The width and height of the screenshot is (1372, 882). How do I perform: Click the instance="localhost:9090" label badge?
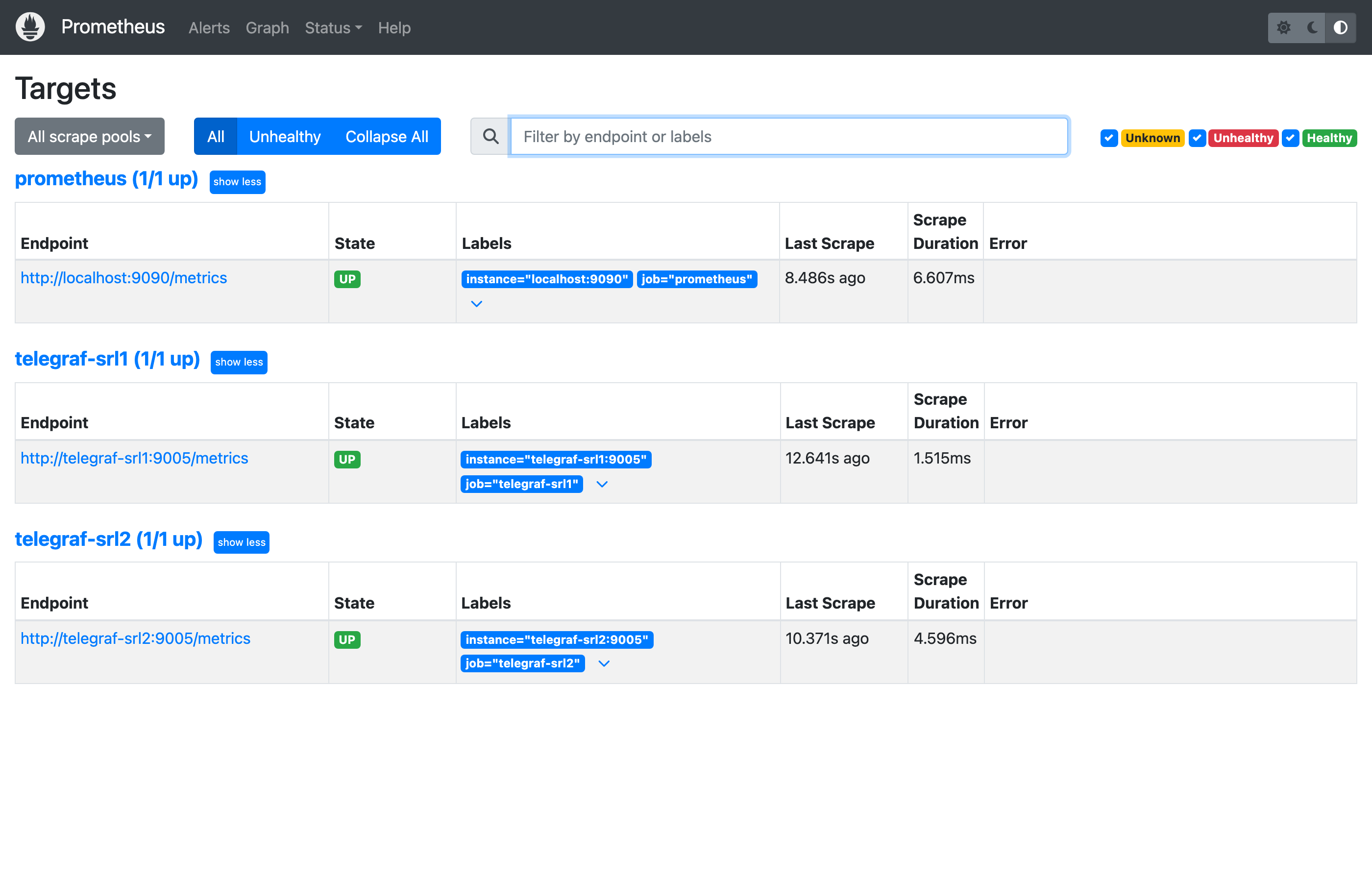pyautogui.click(x=547, y=279)
